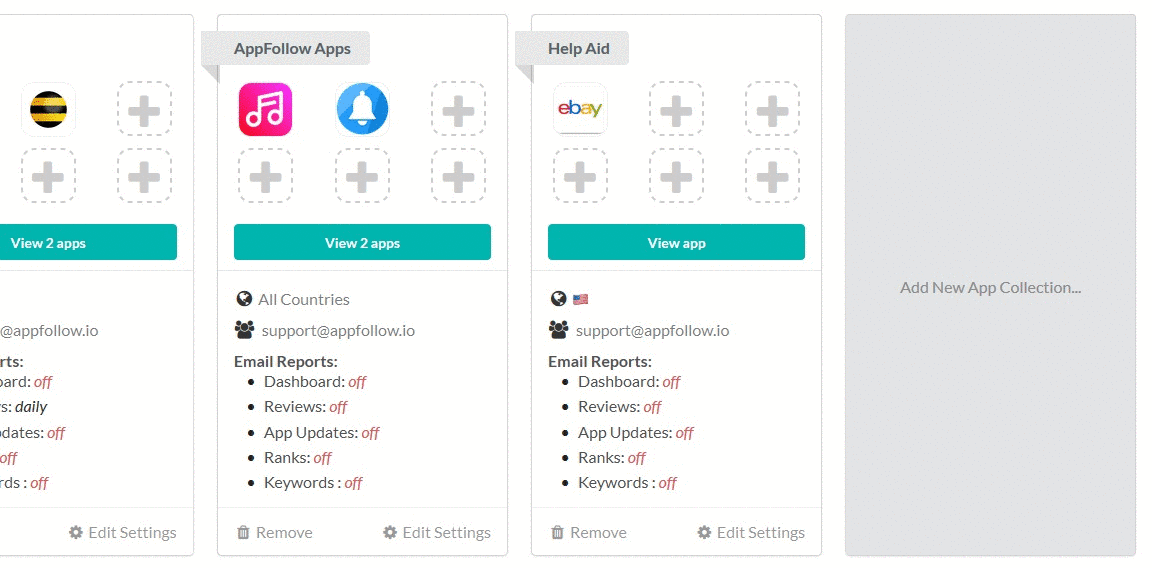Open Edit Settings for Help Aid collection
Screen dimensions: 1152x568
pyautogui.click(x=751, y=532)
